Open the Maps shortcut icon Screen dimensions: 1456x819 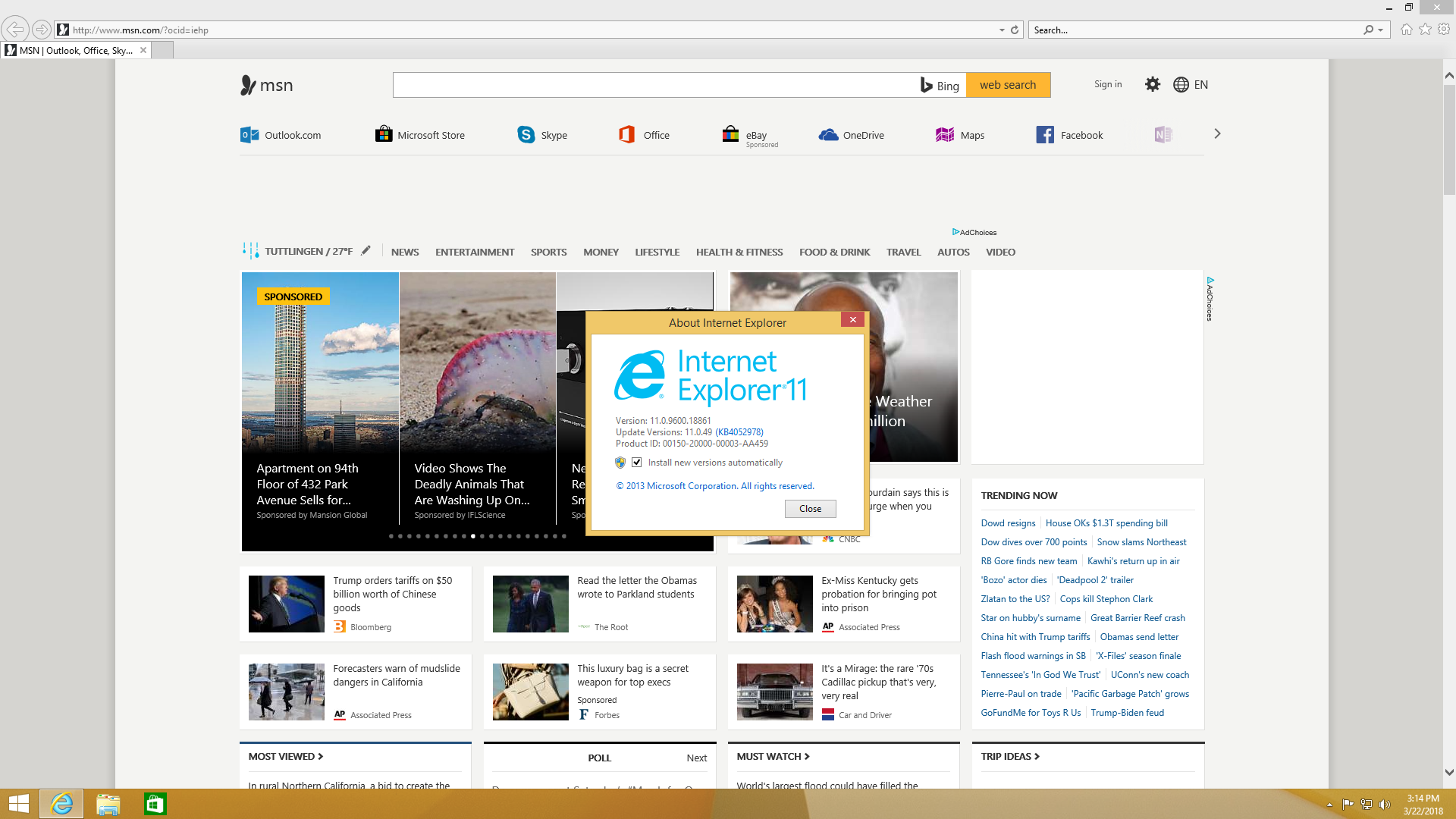(x=945, y=135)
